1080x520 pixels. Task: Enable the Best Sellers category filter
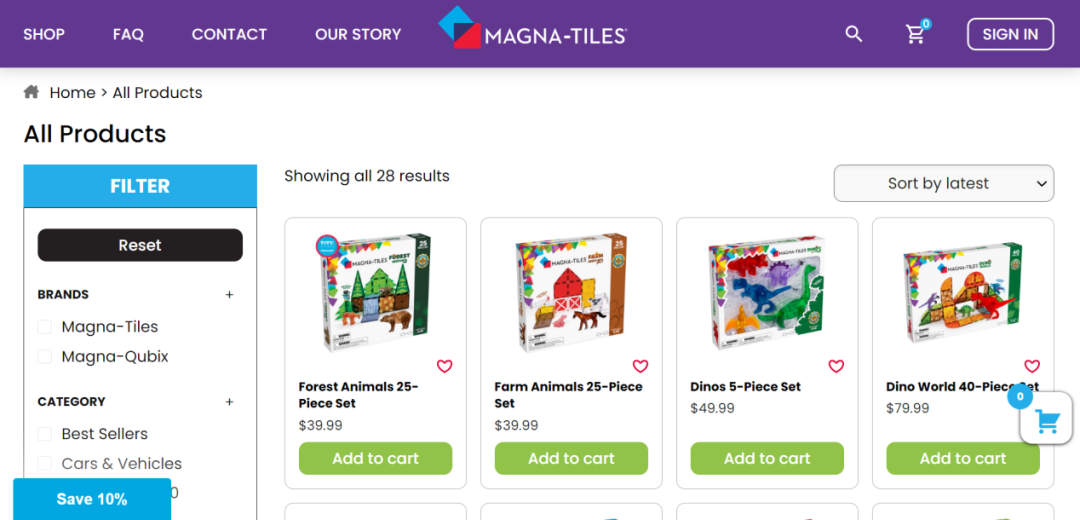pyautogui.click(x=45, y=434)
